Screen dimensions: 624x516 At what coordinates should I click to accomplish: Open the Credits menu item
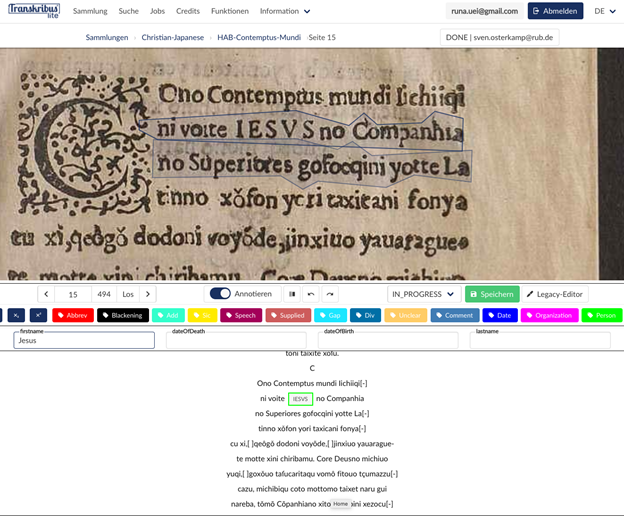188,11
